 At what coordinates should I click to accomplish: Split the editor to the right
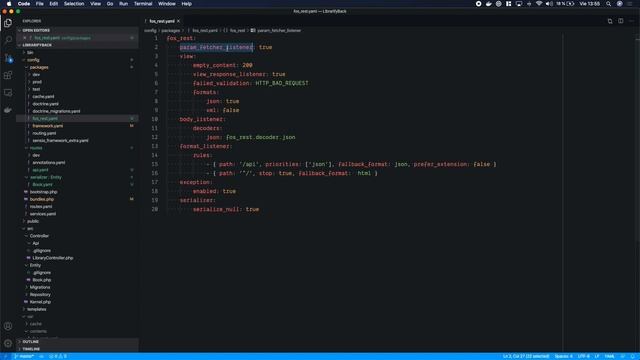tap(620, 21)
